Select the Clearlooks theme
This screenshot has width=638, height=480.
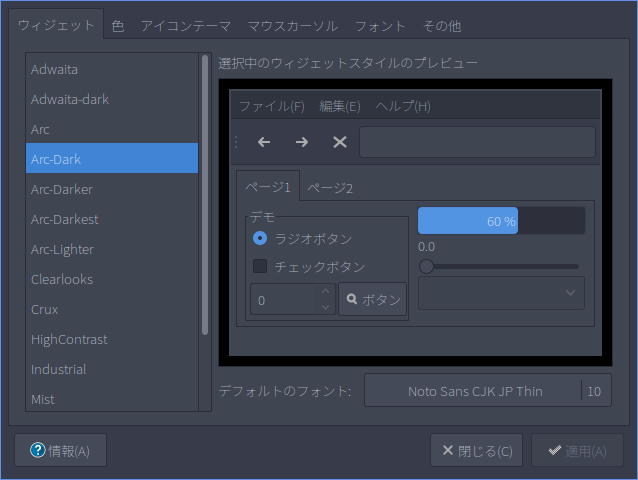pos(112,279)
